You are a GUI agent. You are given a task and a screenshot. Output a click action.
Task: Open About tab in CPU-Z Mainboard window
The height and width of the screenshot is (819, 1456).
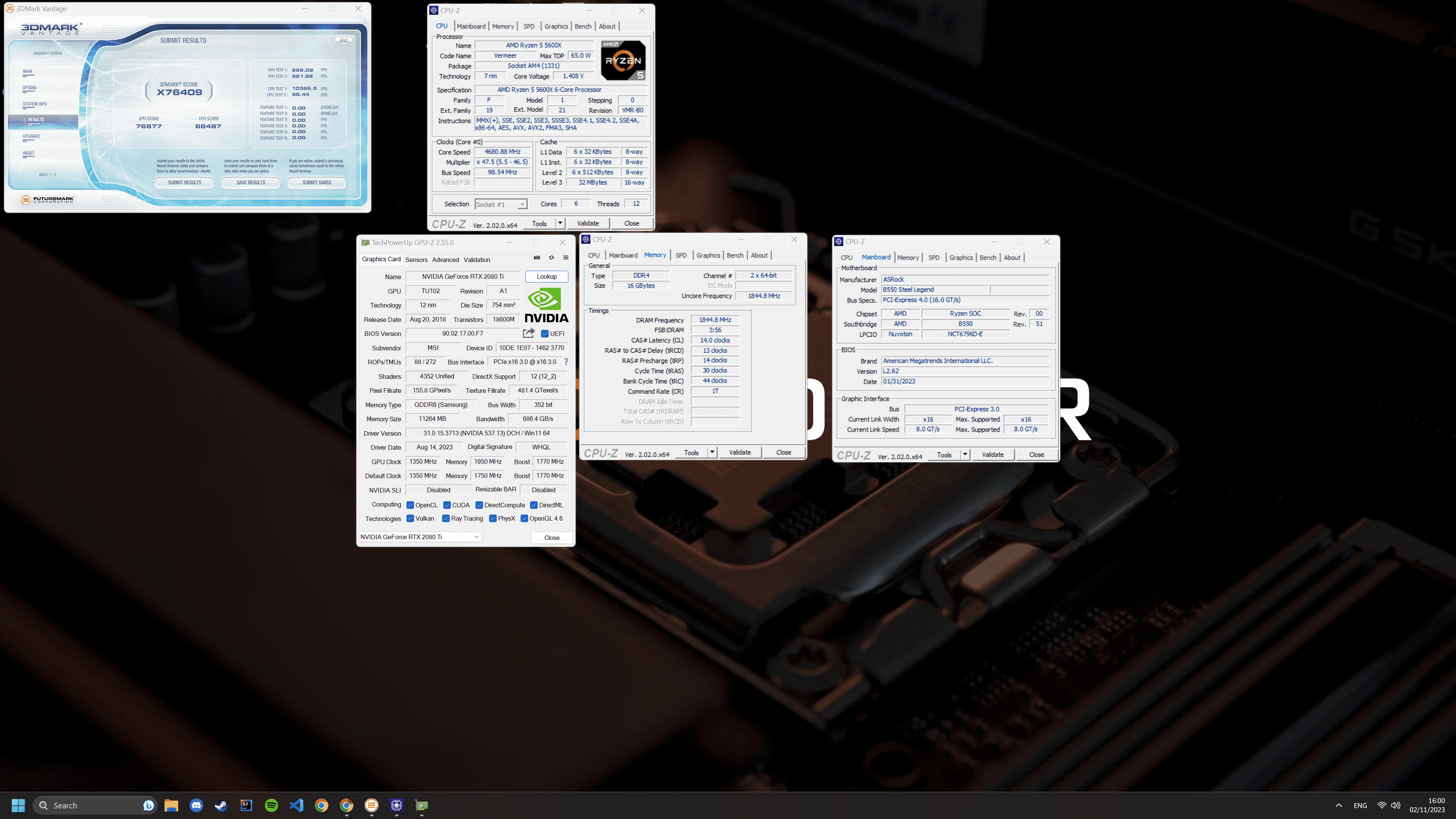coord(1012,258)
